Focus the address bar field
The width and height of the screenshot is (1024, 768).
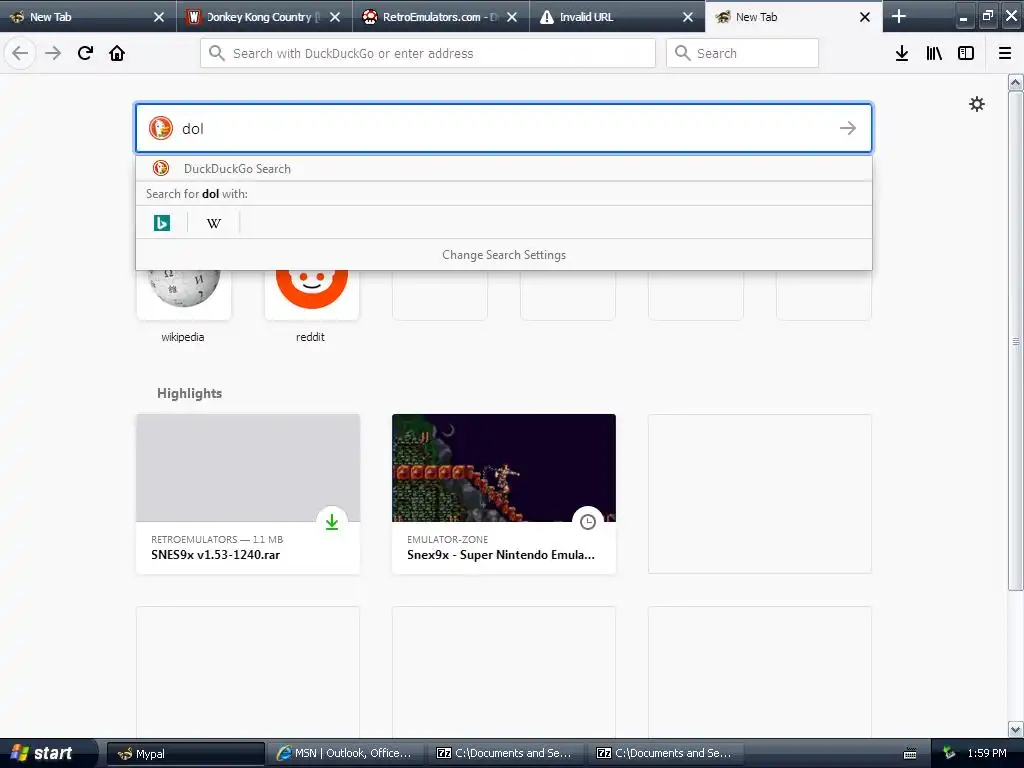click(428, 53)
